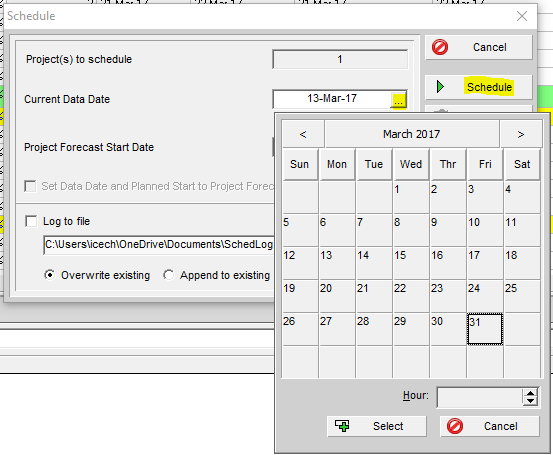This screenshot has width=553, height=455.
Task: Select March 25 in the calendar
Action: (522, 296)
